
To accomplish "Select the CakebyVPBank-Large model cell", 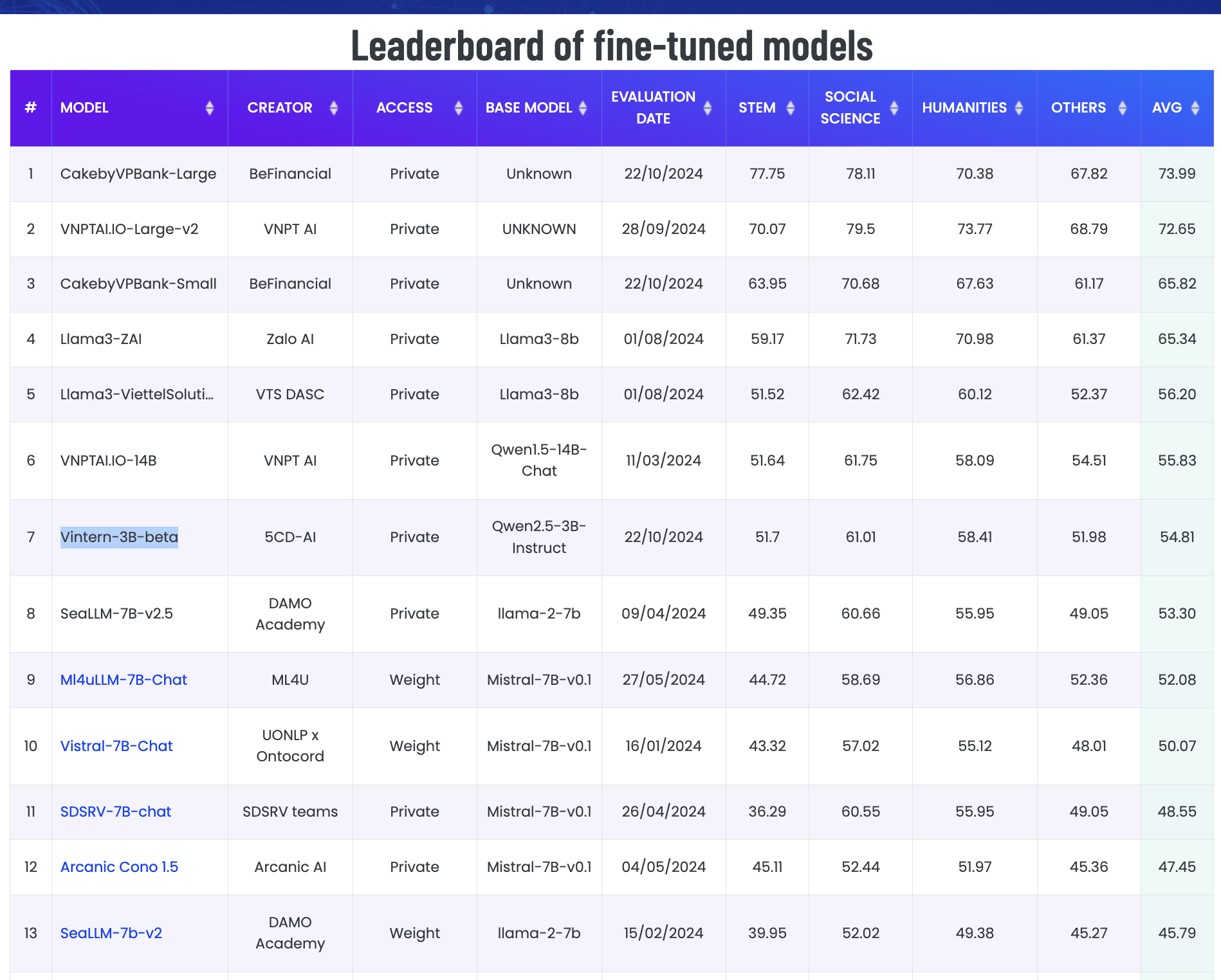I will 138,174.
